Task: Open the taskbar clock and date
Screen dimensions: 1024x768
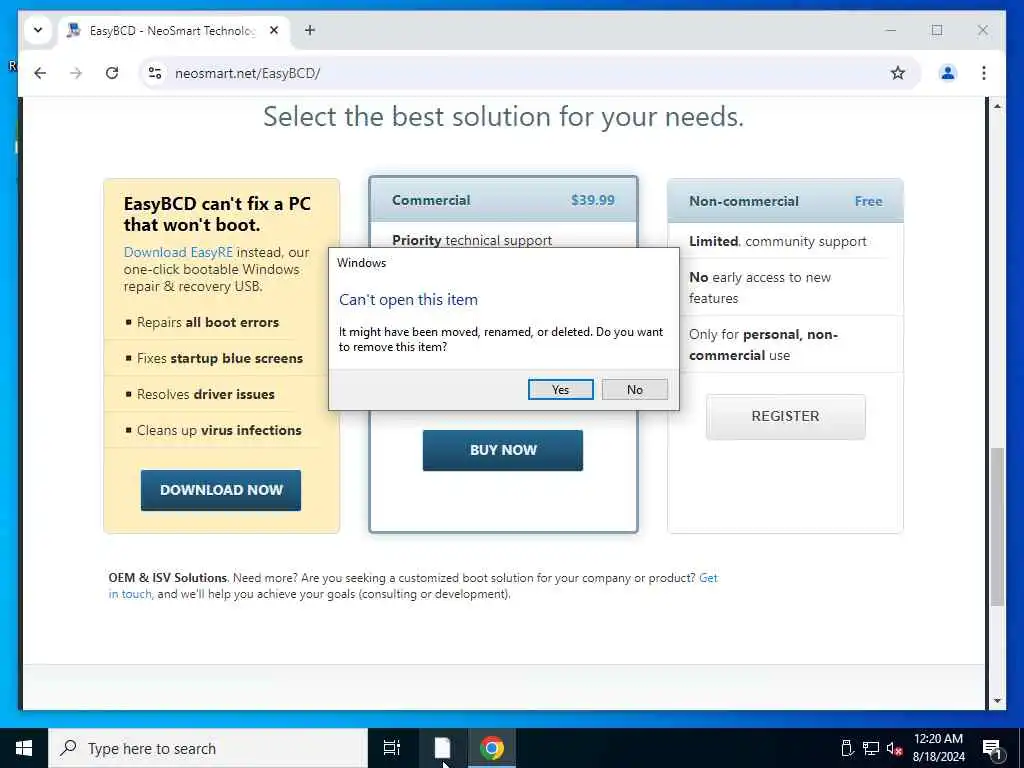Action: coord(938,748)
